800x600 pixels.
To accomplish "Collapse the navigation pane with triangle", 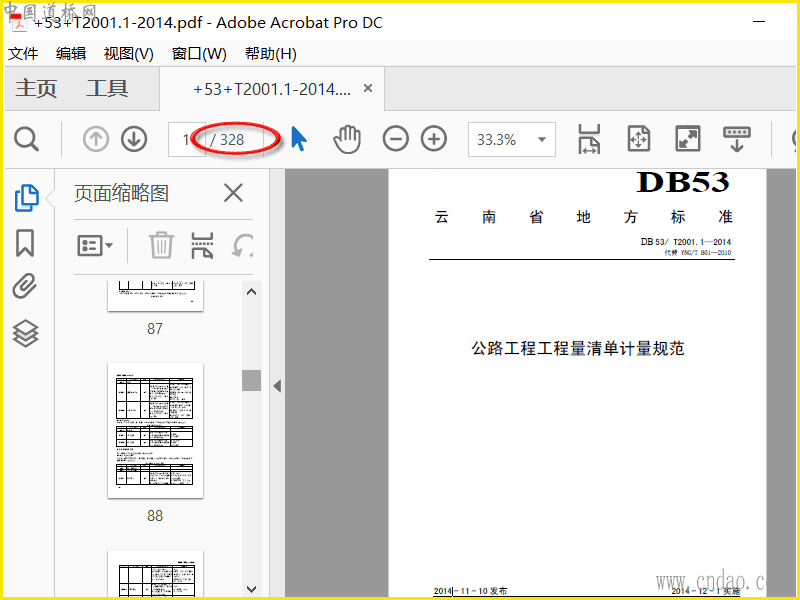I will coord(277,386).
